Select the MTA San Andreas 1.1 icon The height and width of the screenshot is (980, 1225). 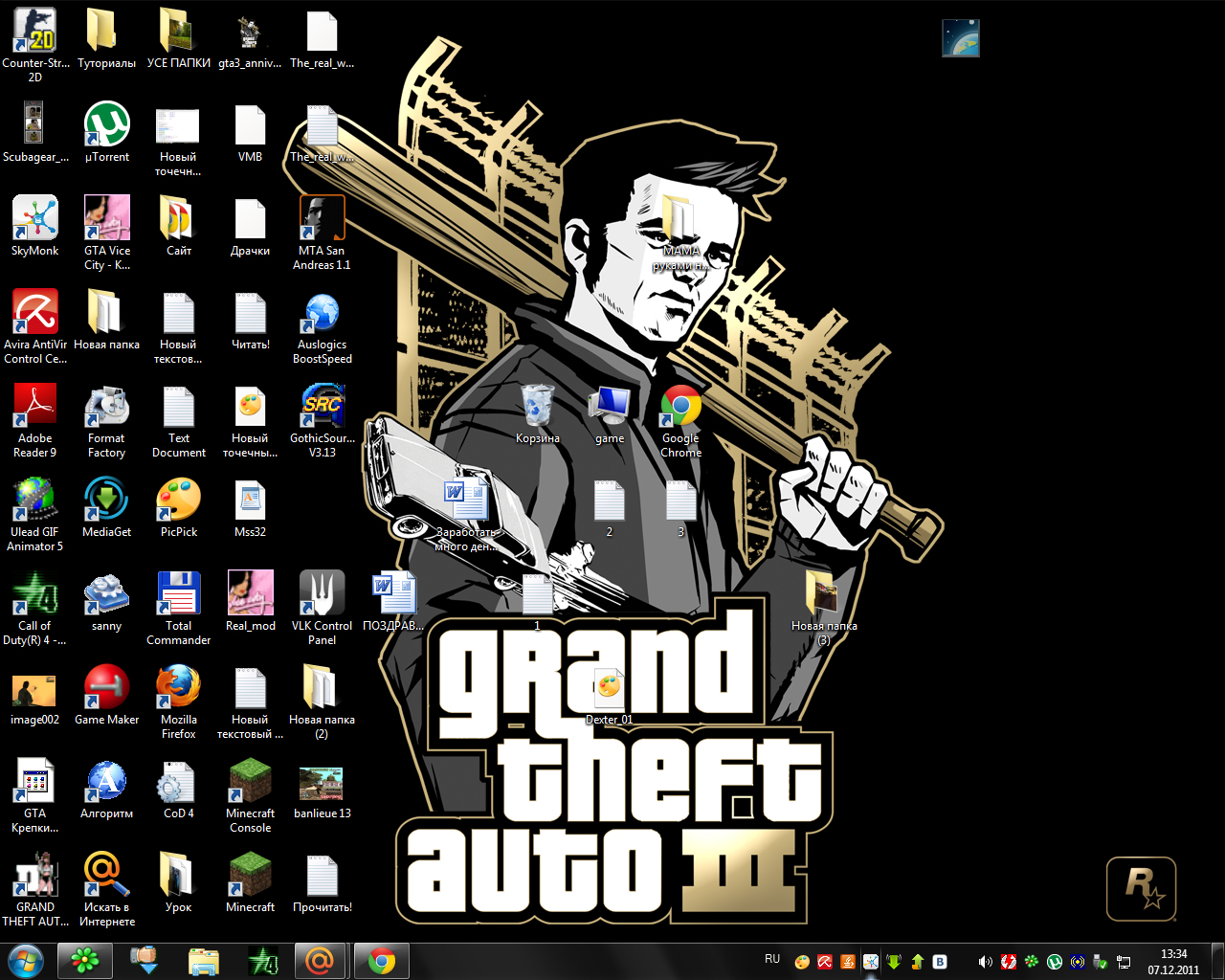(322, 219)
